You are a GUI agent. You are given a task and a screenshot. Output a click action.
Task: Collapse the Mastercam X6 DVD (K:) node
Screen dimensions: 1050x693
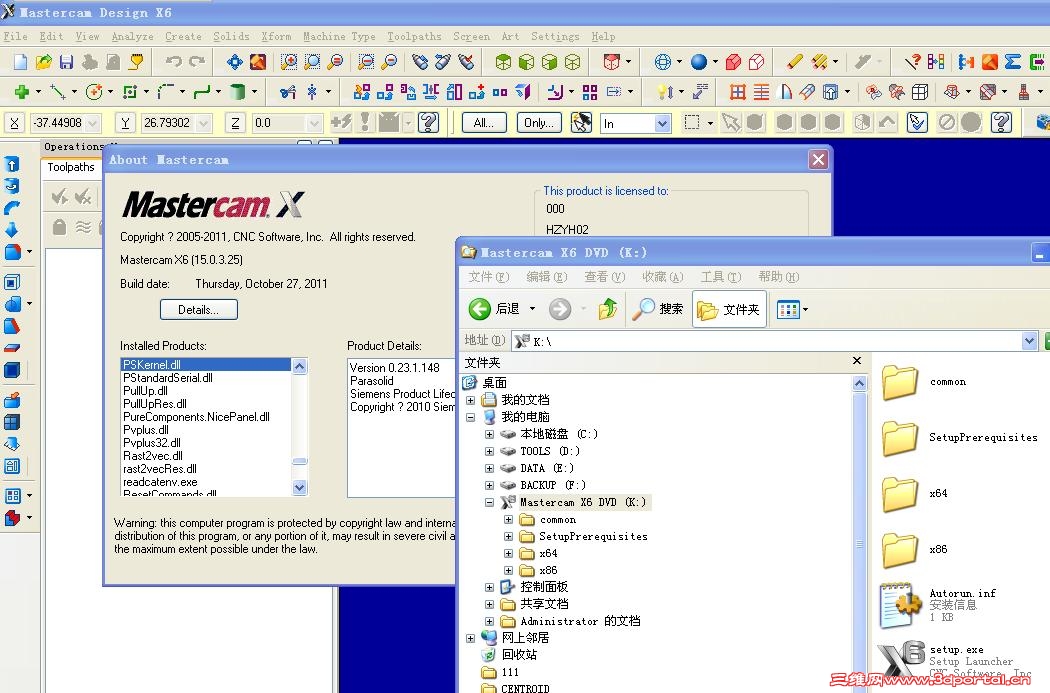490,502
